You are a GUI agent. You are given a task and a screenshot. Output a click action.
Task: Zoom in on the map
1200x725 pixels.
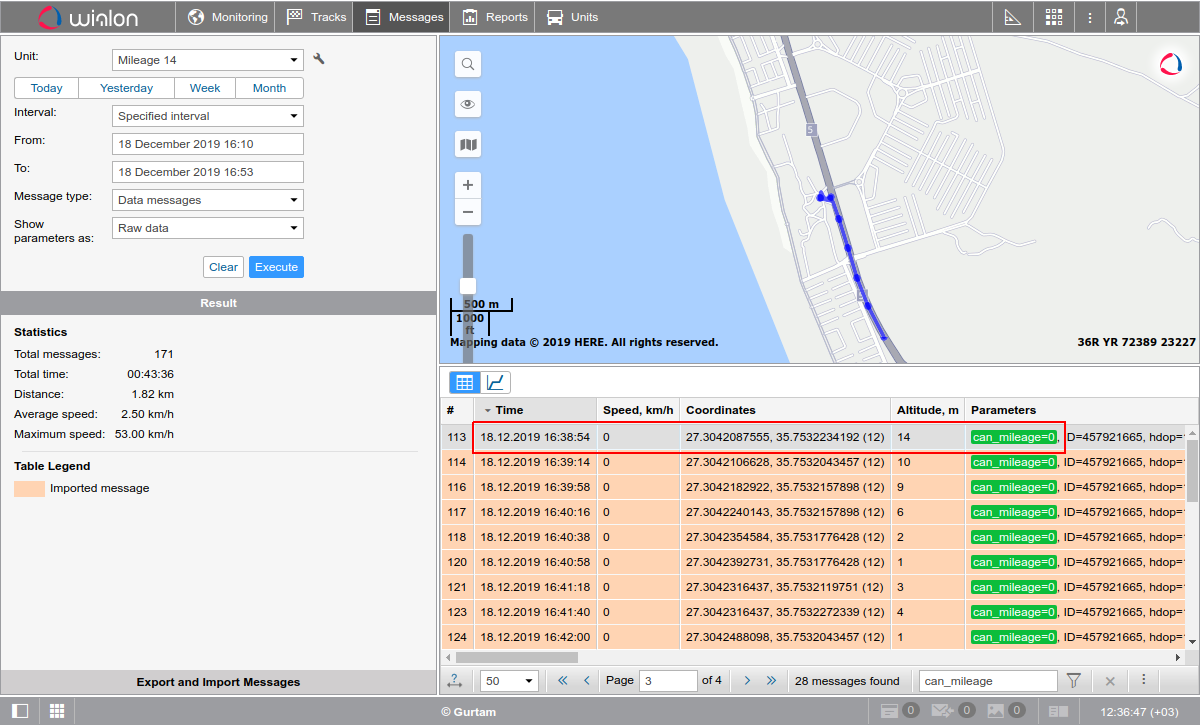click(x=467, y=185)
